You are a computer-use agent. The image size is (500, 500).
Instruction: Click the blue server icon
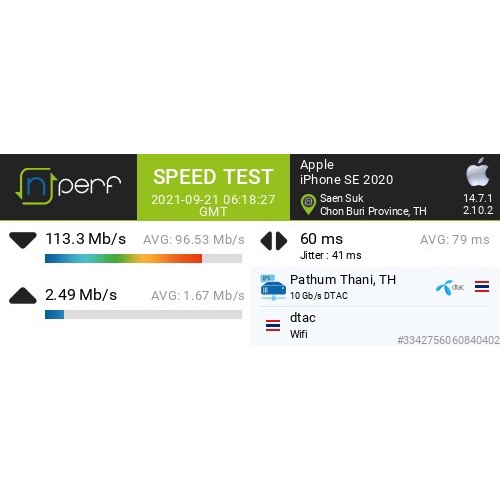pos(273,287)
